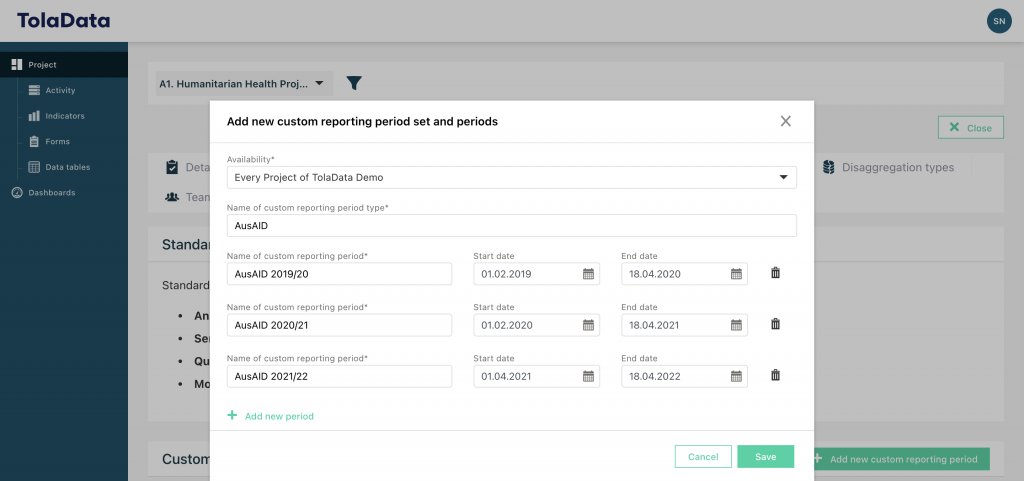Click the AusAID 2020/21 name field
Image resolution: width=1024 pixels, height=481 pixels.
[339, 325]
